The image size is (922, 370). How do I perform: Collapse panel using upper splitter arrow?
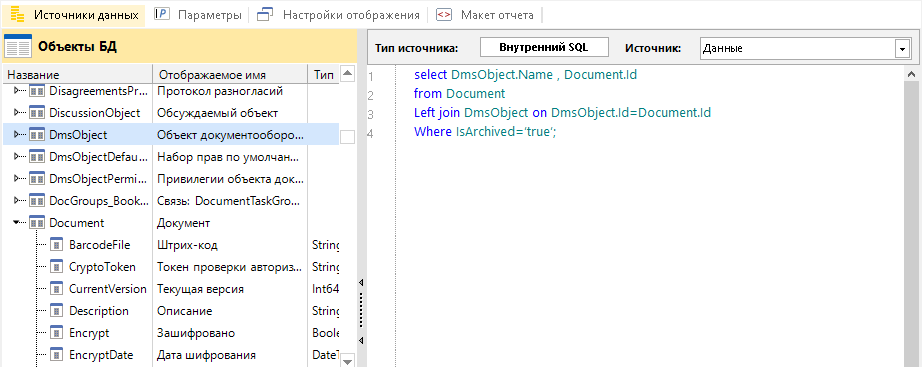pyautogui.click(x=362, y=282)
